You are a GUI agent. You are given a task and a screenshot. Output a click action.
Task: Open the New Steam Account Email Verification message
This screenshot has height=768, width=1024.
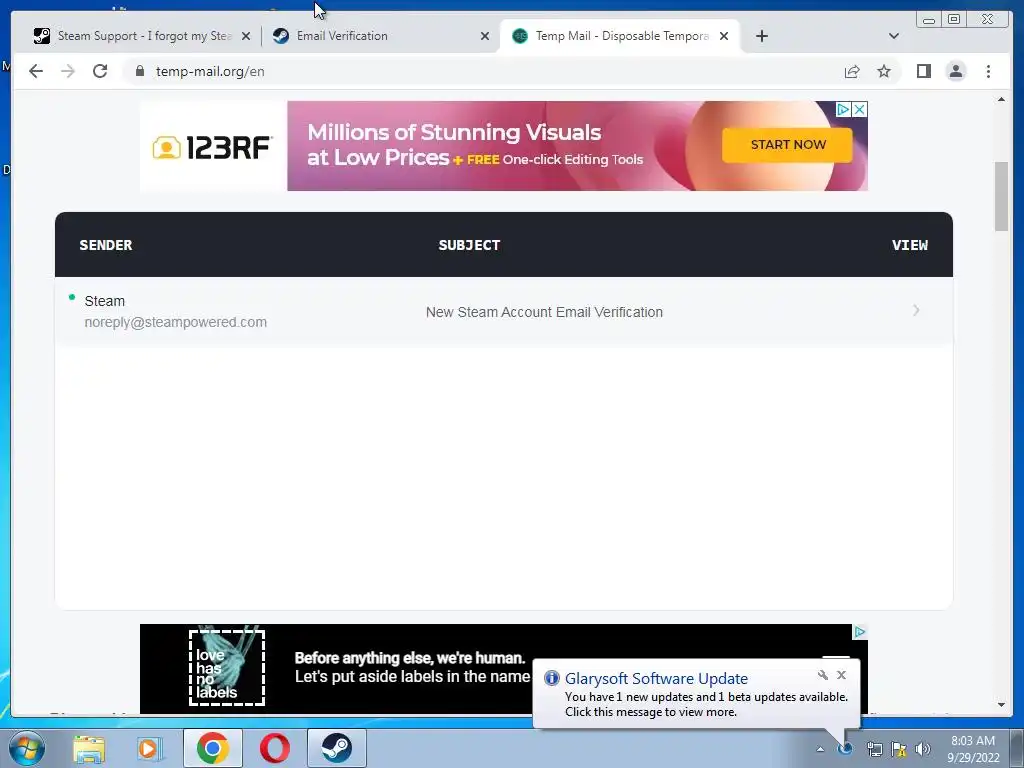click(x=544, y=312)
